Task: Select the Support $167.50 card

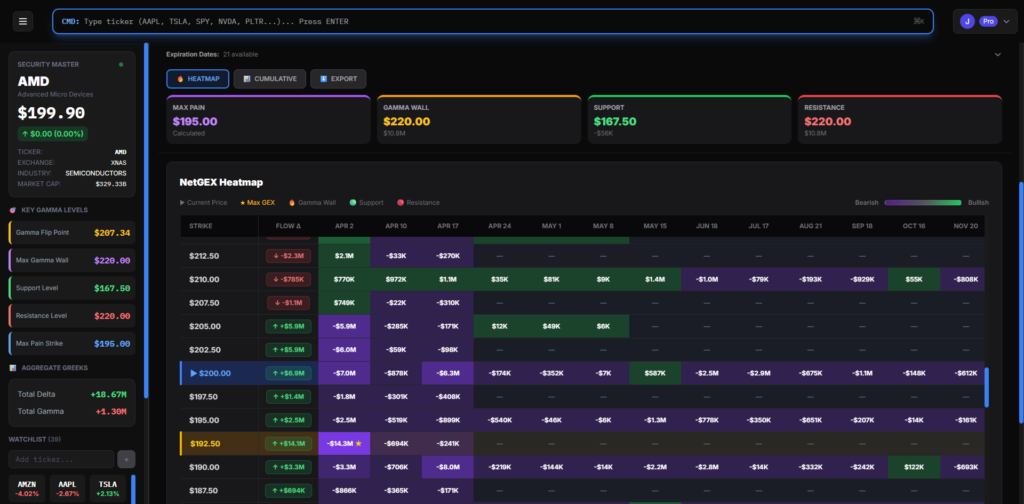Action: coord(689,119)
